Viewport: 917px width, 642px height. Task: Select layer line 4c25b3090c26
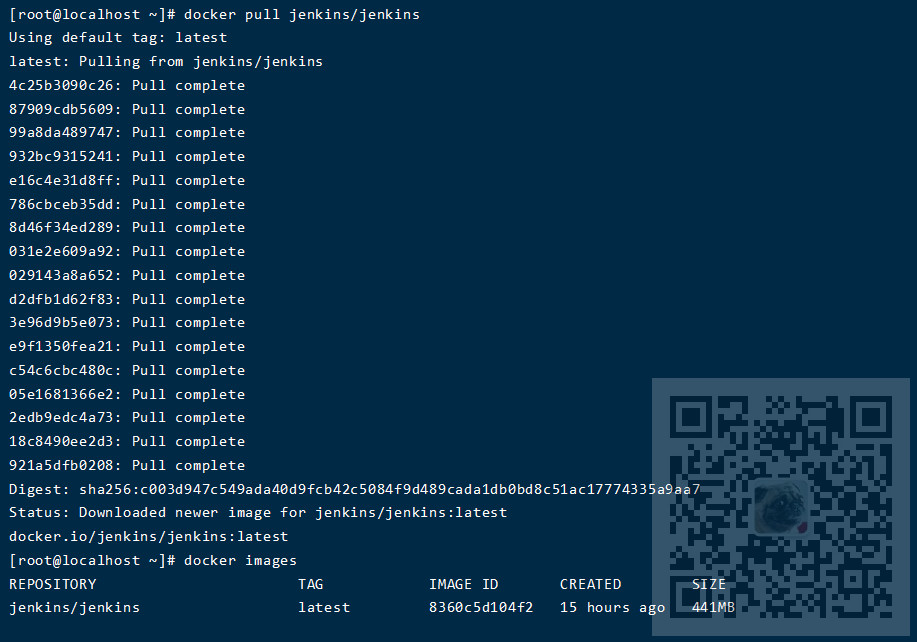(127, 85)
